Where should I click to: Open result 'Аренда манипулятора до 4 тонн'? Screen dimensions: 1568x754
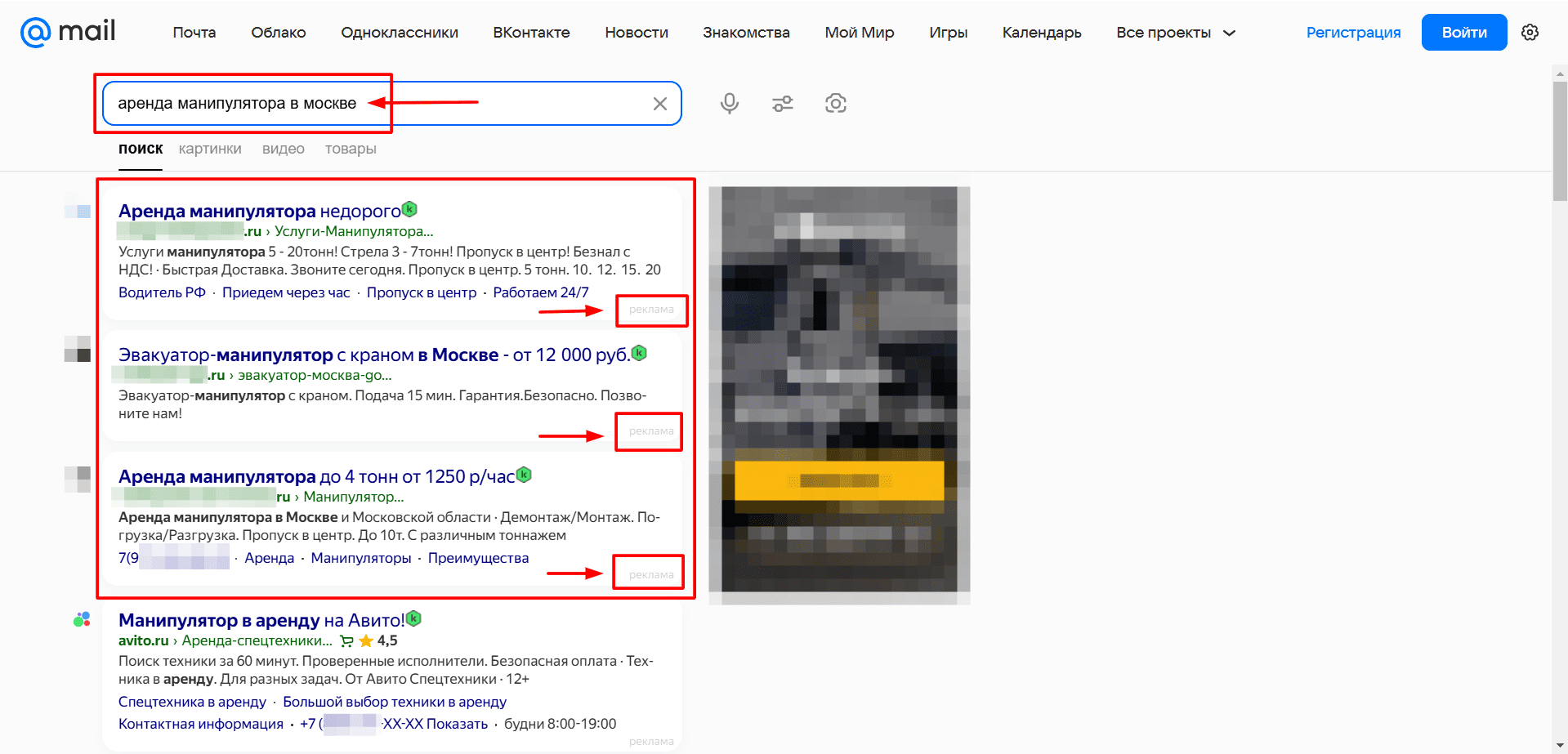click(316, 476)
